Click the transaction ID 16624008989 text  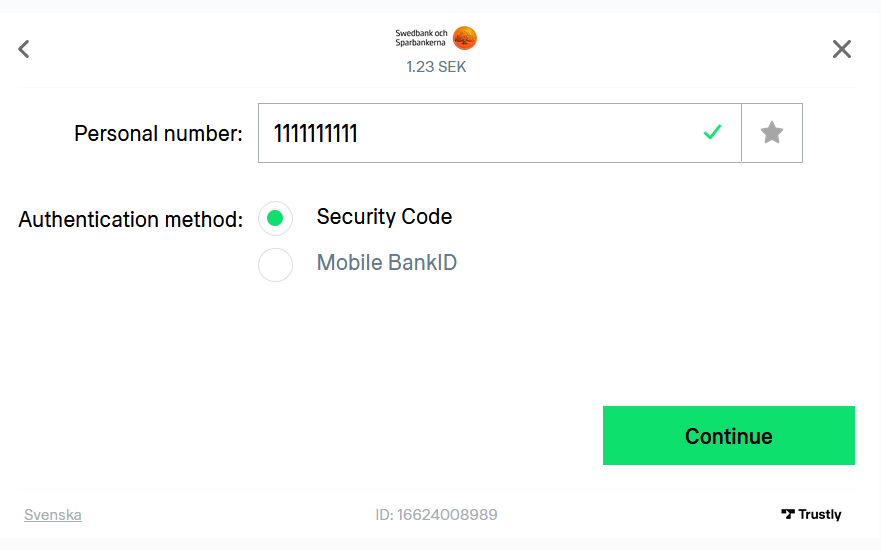point(436,515)
